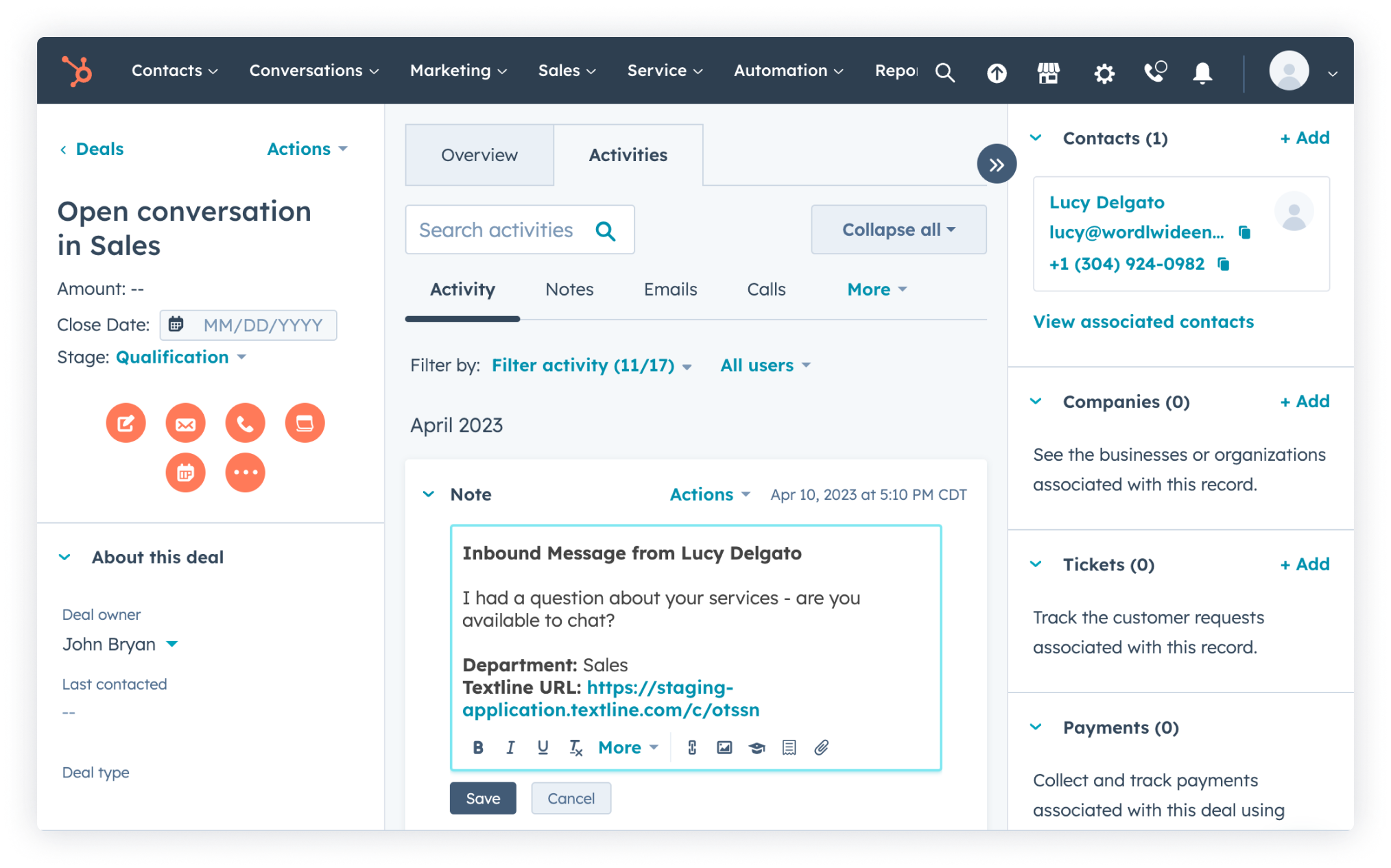Screen dimensions: 1391x868
Task: Apply underline formatting in the note editor
Action: point(543,747)
